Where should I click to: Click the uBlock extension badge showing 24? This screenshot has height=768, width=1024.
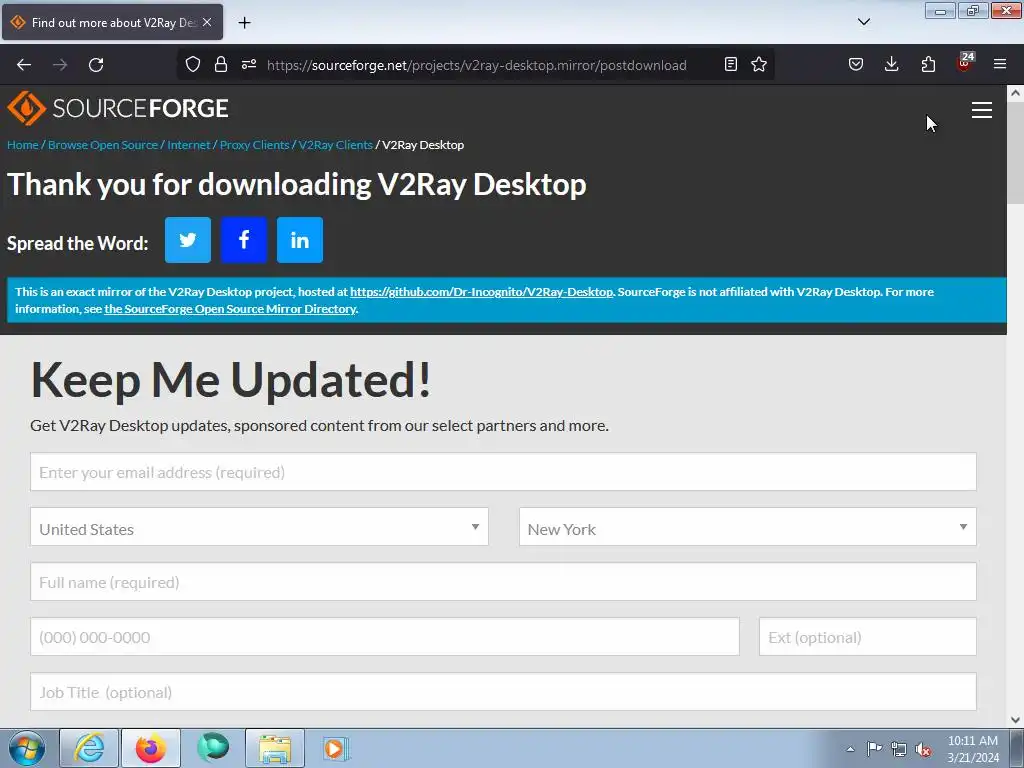[x=965, y=62]
